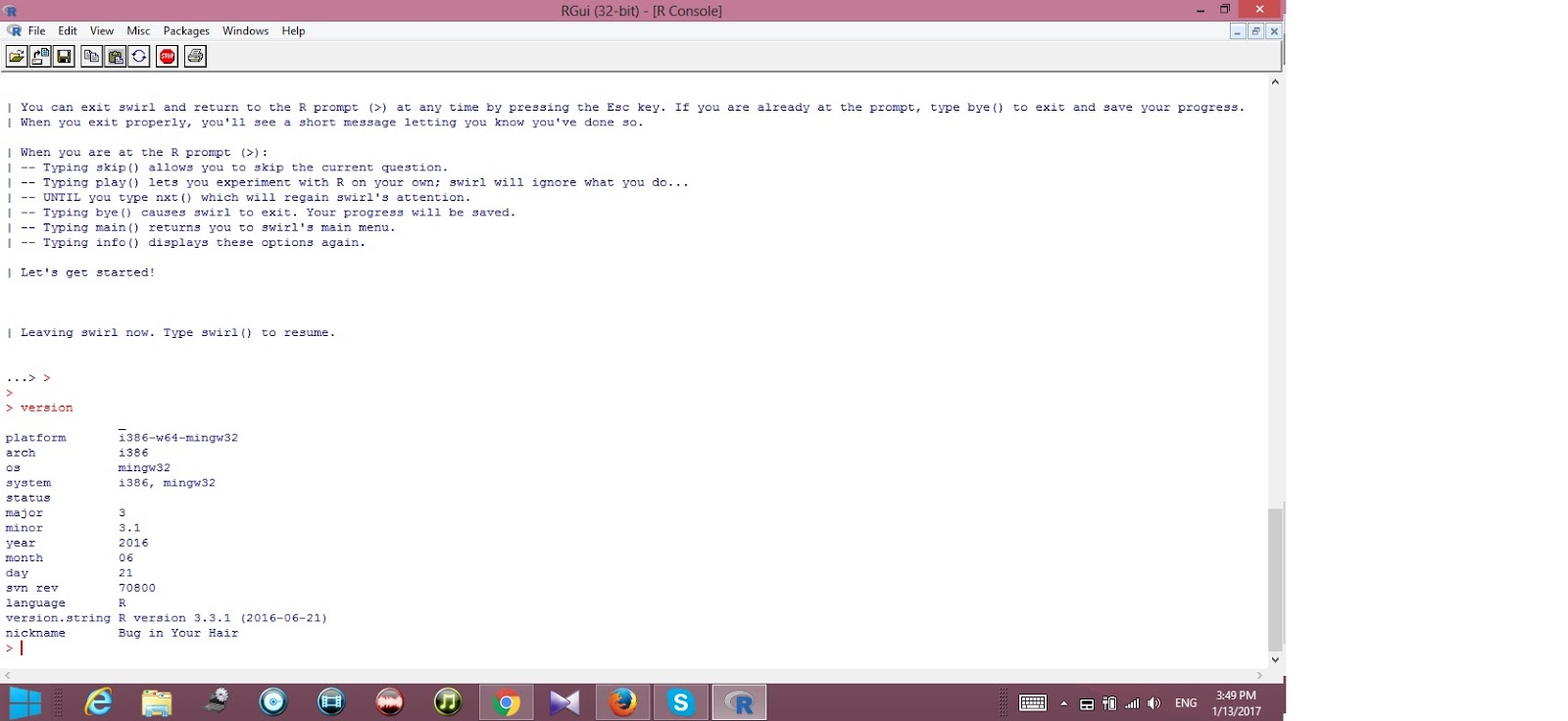Open the red round icon in taskbar
This screenshot has width=1568, height=721.
pos(390,702)
